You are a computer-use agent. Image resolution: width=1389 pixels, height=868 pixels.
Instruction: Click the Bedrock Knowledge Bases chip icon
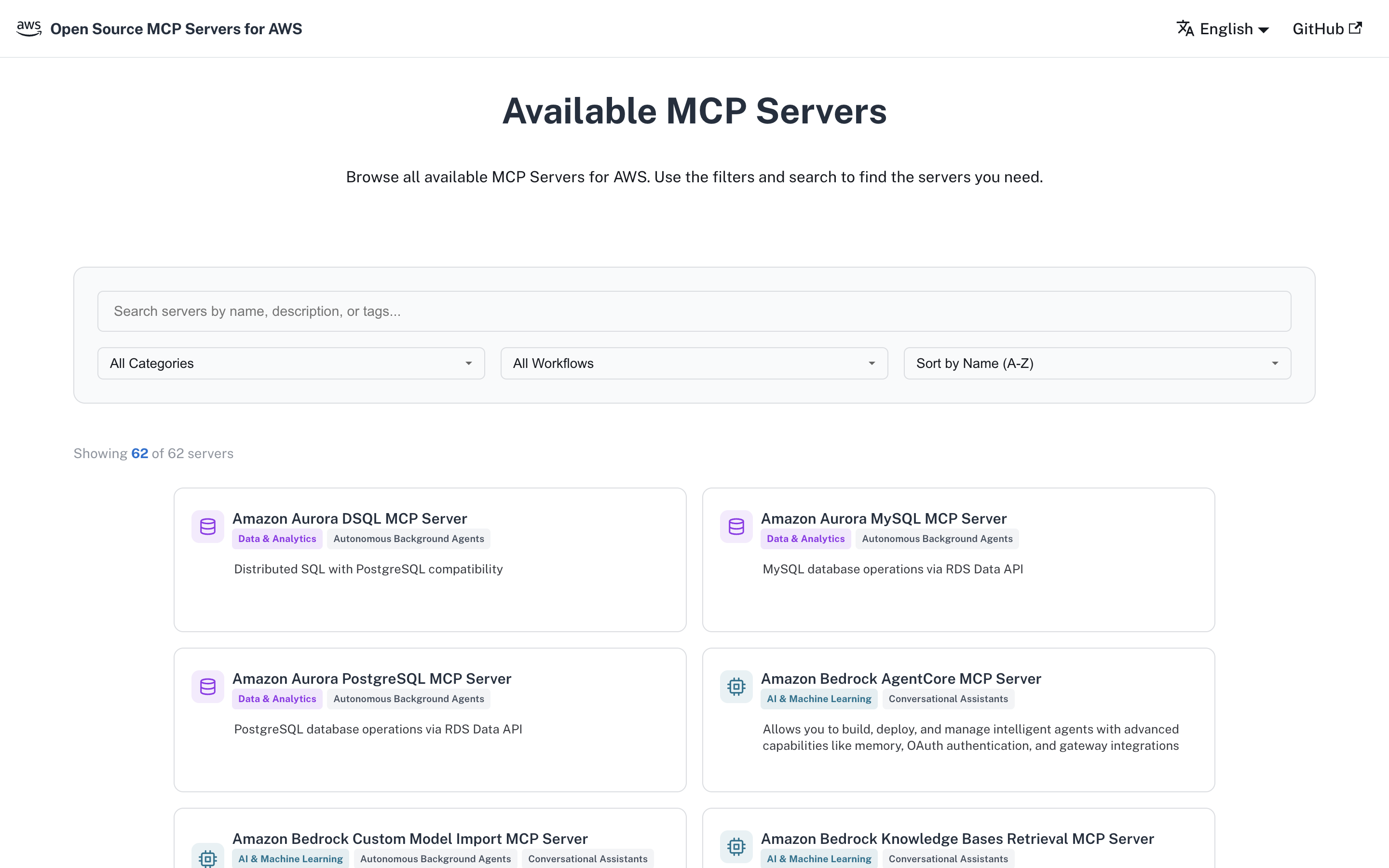pyautogui.click(x=736, y=847)
